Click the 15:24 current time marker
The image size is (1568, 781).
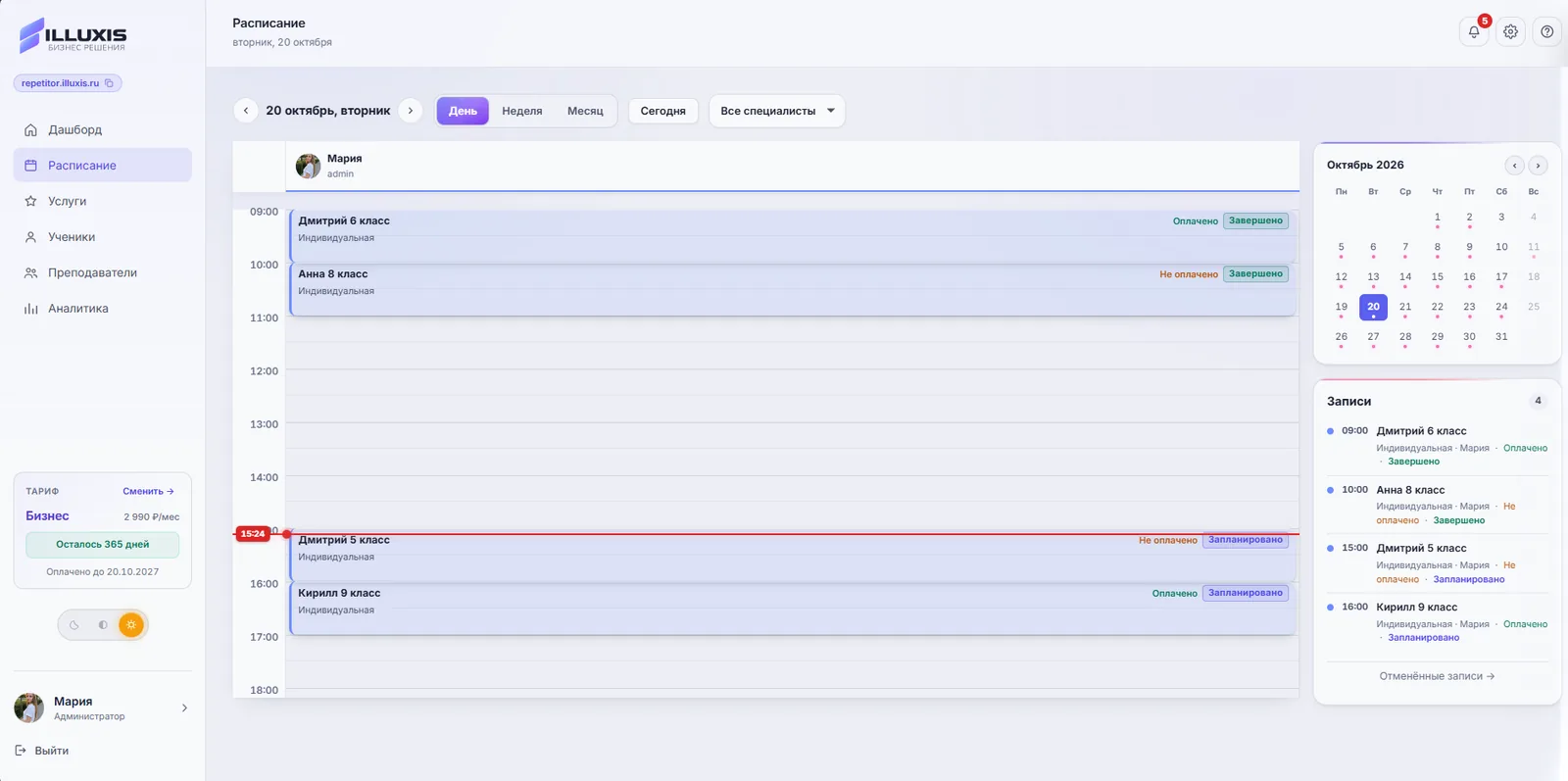point(253,534)
